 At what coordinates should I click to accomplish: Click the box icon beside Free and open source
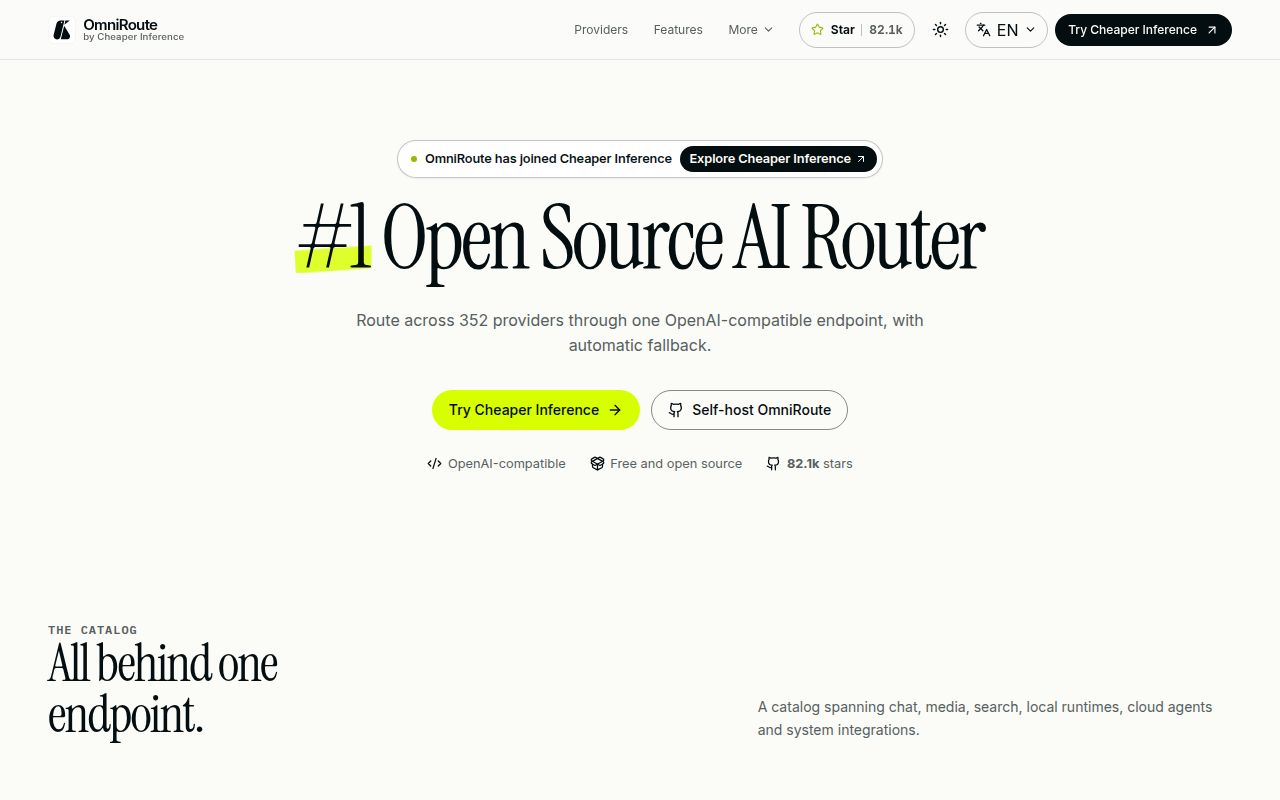pyautogui.click(x=597, y=464)
